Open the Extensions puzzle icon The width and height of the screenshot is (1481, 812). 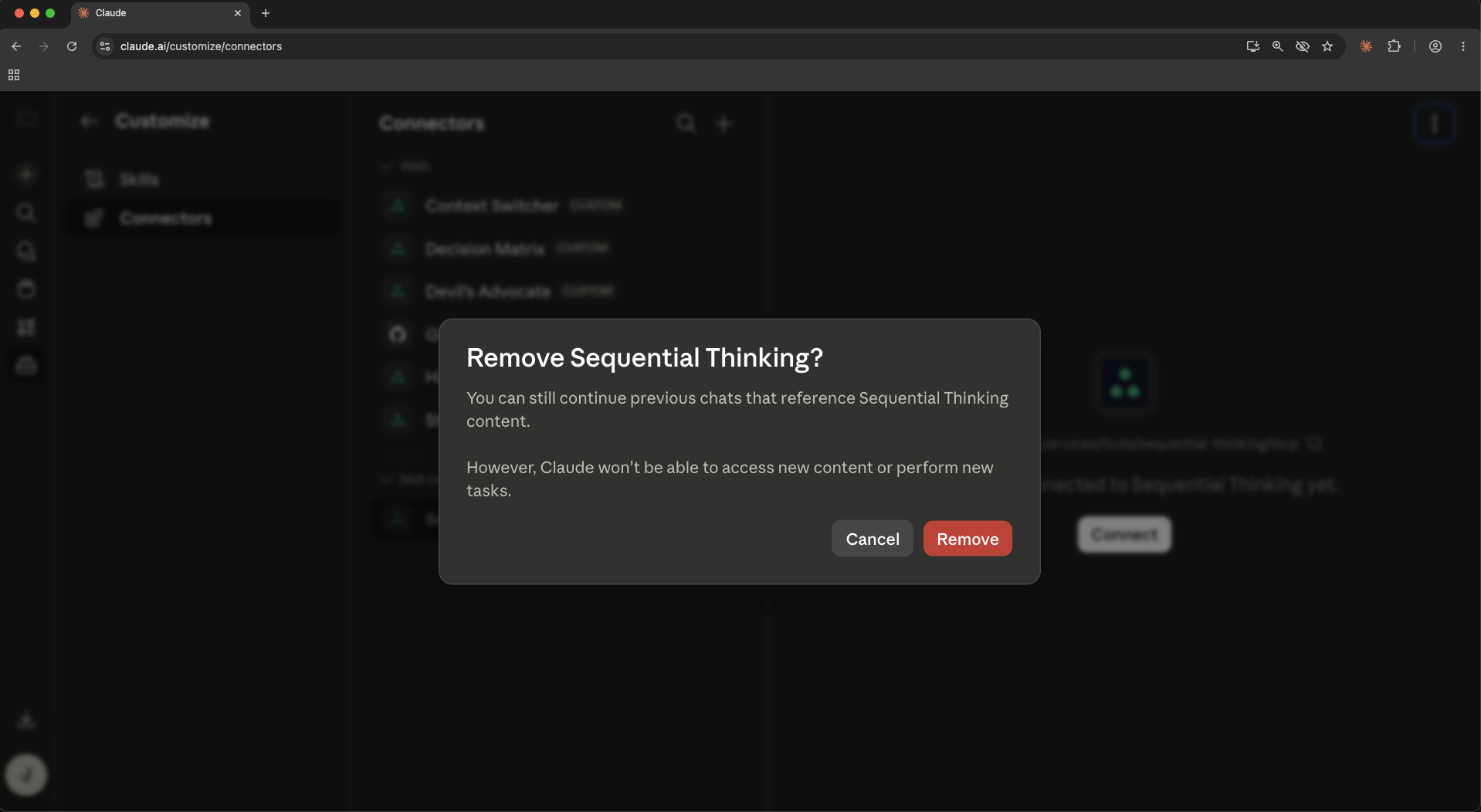[1394, 46]
